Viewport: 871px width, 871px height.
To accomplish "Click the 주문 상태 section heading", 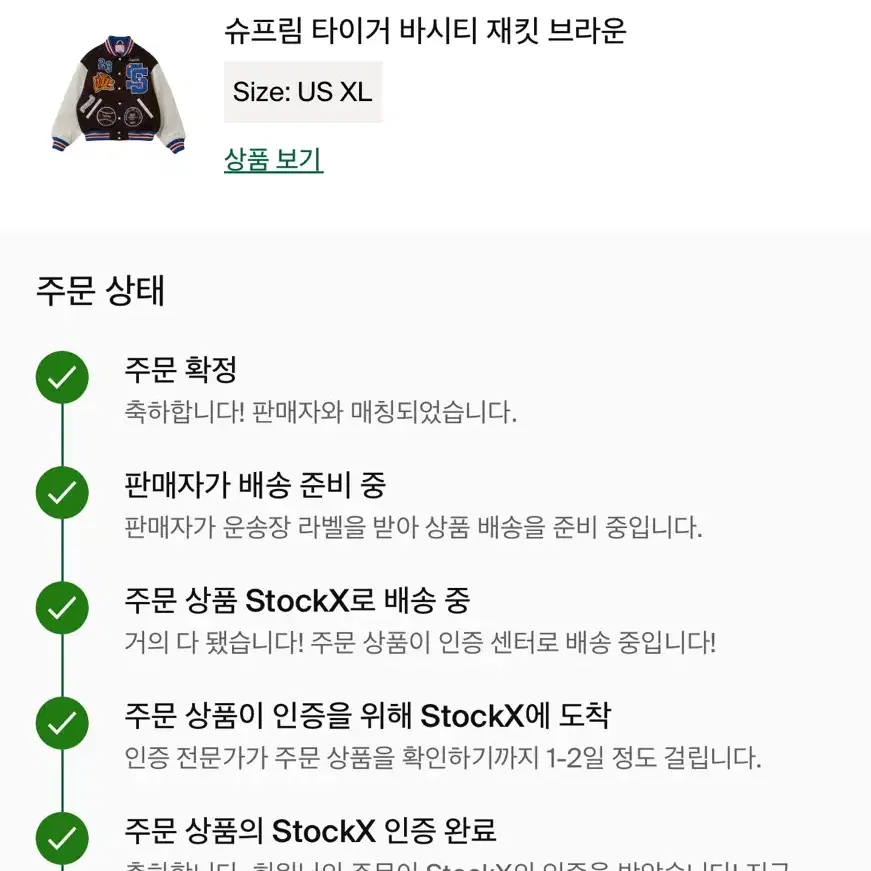I will pos(101,290).
